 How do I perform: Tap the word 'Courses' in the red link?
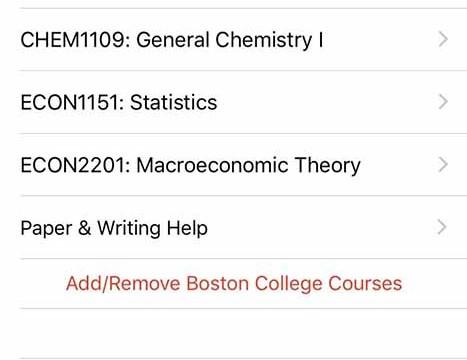coord(365,284)
